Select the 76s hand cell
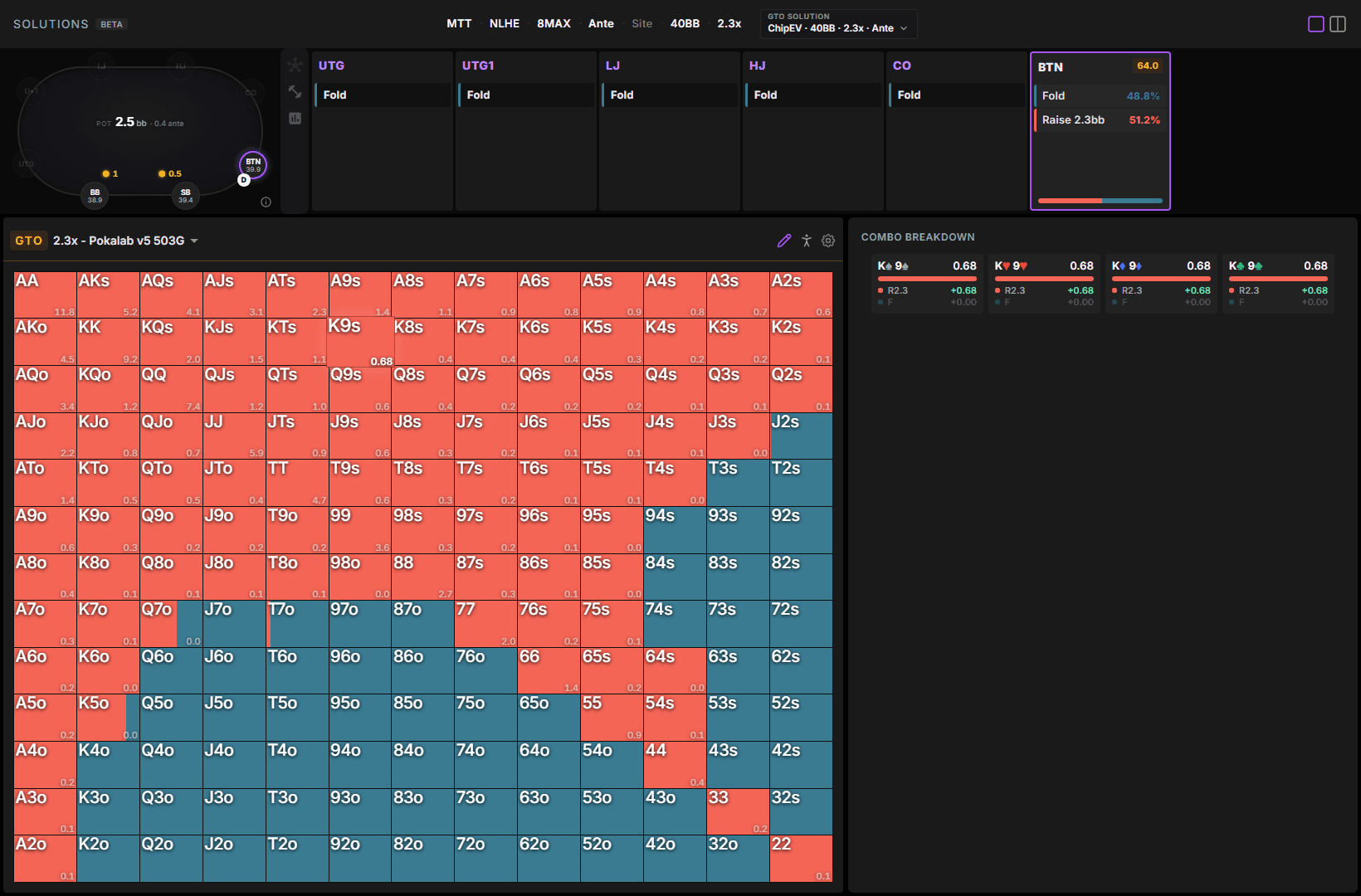 (x=549, y=624)
